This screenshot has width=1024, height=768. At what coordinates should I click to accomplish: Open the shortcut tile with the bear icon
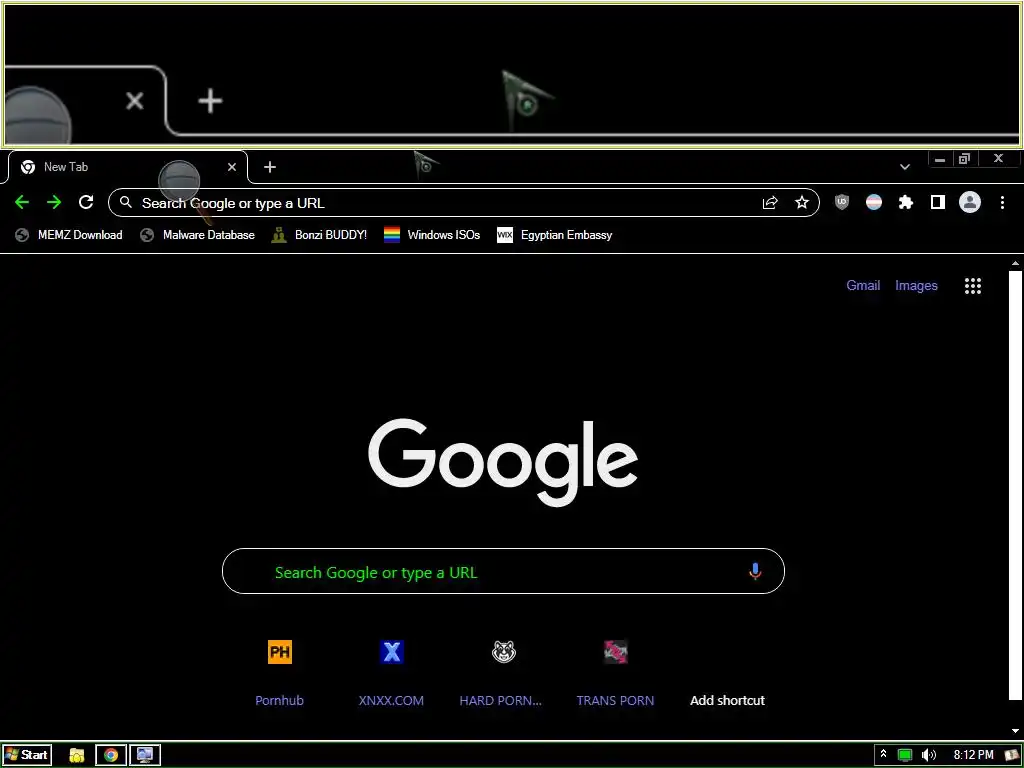click(504, 673)
